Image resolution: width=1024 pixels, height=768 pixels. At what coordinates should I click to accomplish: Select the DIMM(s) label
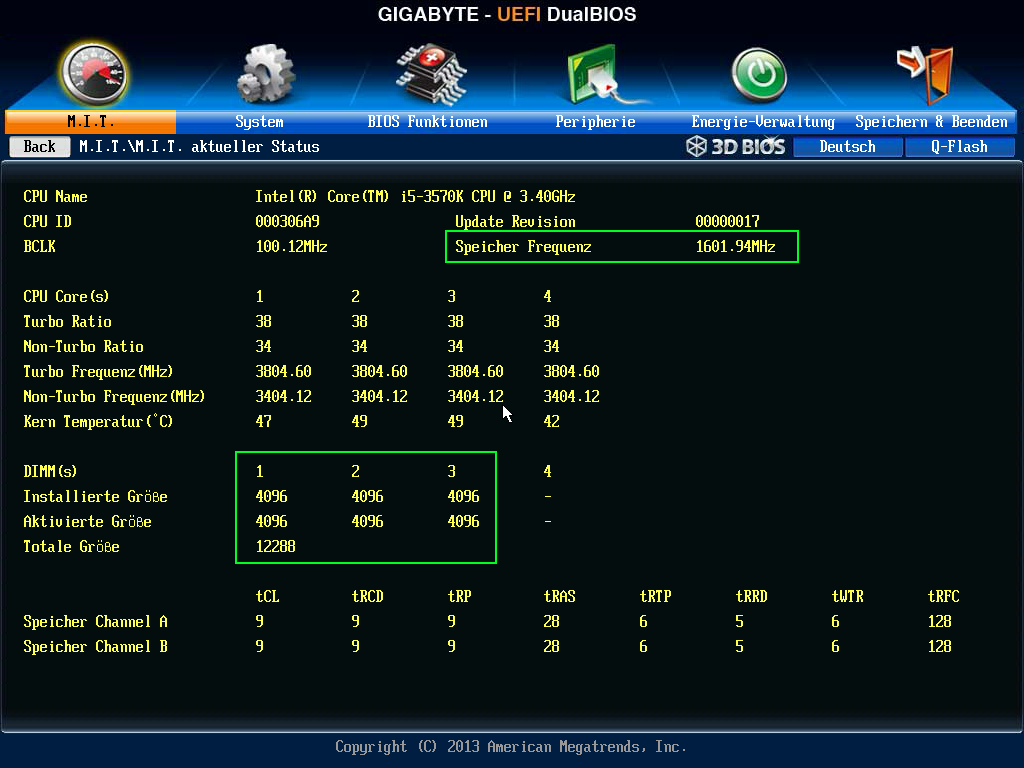click(50, 472)
